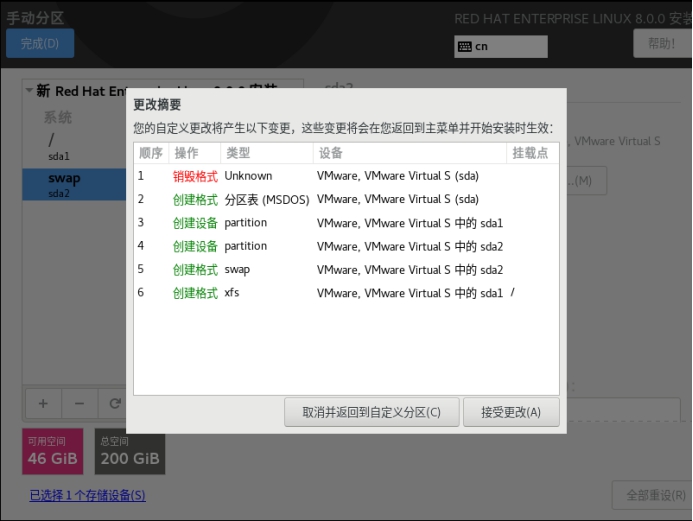Click the add mount point plus icon
Viewport: 693px width, 521px height.
point(43,403)
